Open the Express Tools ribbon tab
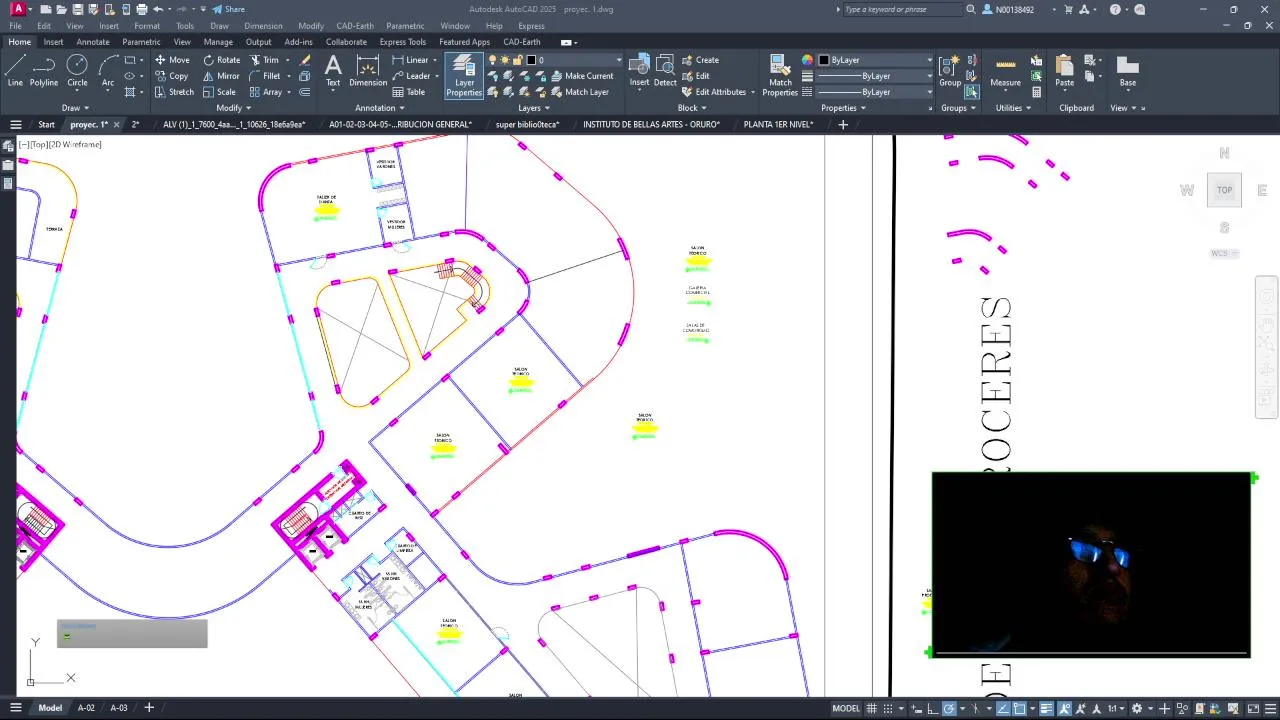Image resolution: width=1280 pixels, height=720 pixels. click(402, 42)
